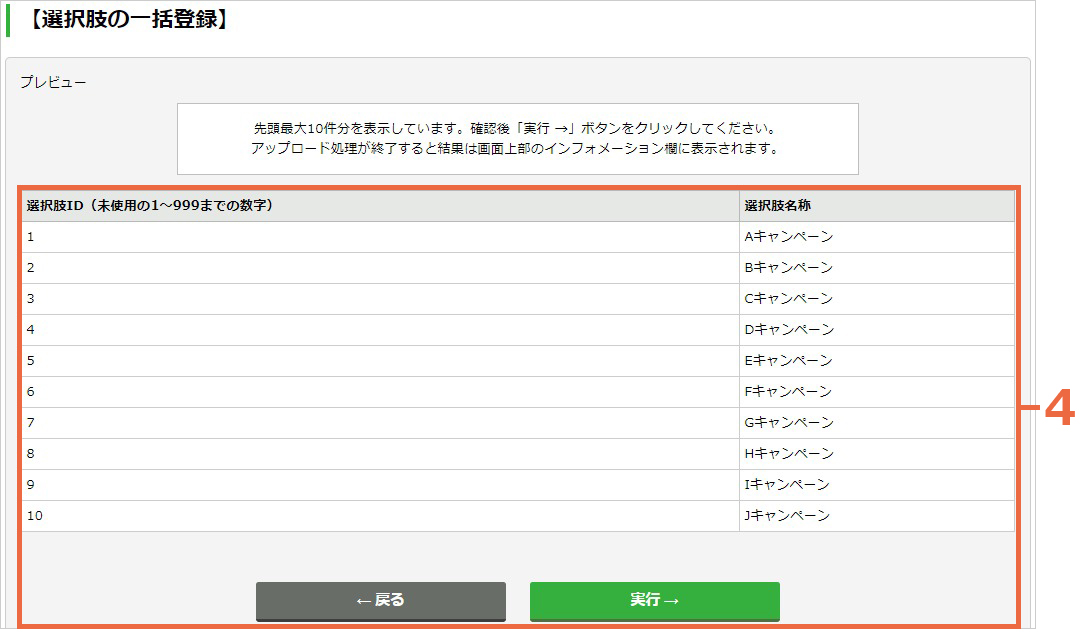The width and height of the screenshot is (1081, 636).
Task: Select the Hキャンペーン name cell
Action: coord(876,454)
